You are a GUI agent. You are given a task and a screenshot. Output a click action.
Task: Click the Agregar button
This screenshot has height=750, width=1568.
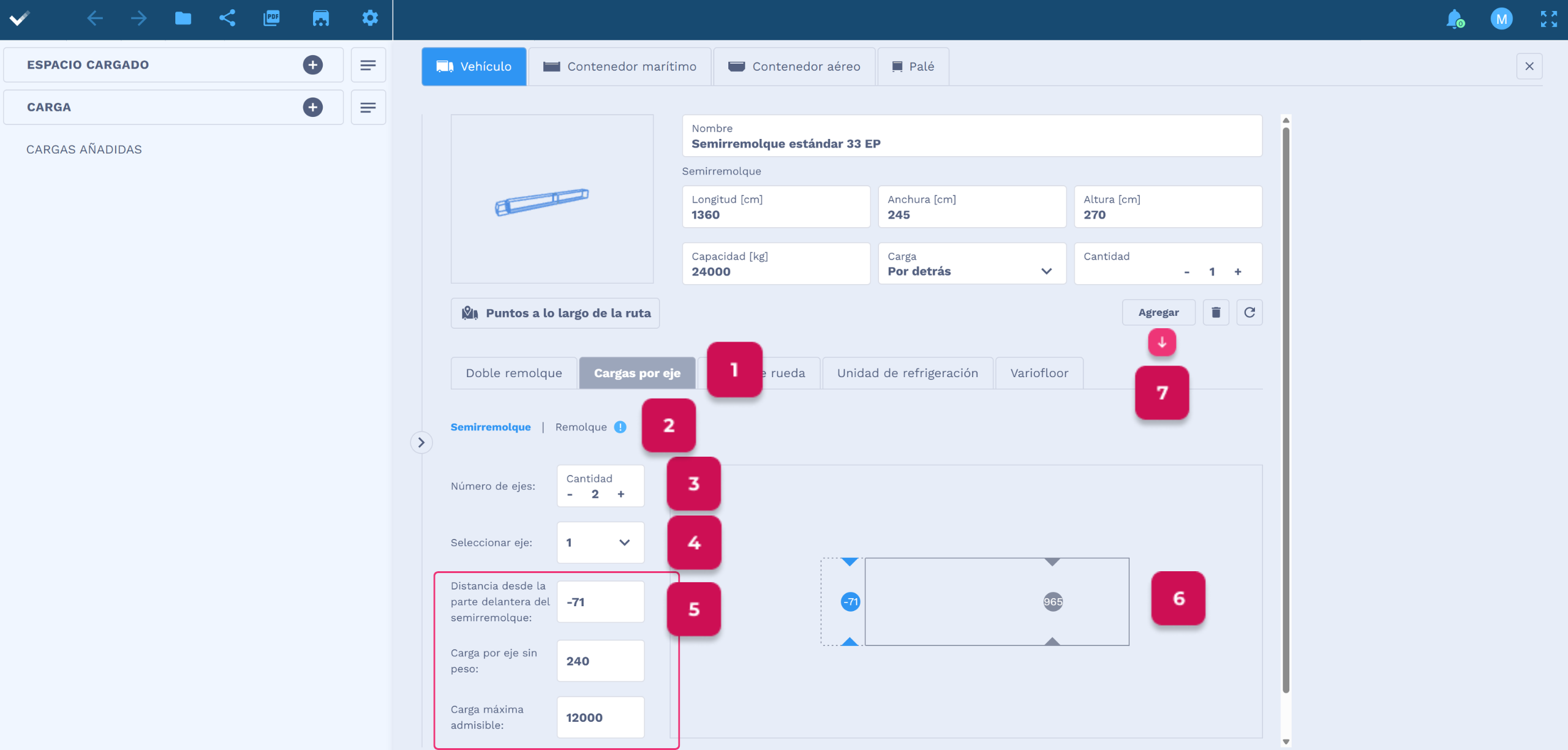point(1158,313)
